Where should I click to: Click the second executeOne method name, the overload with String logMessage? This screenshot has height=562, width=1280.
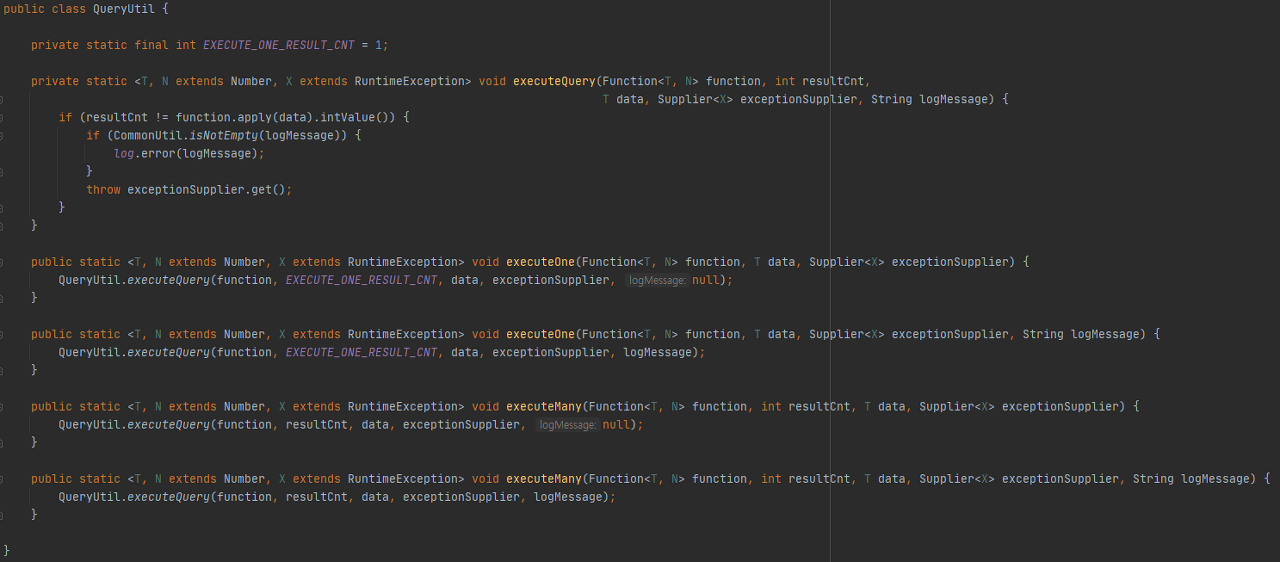tap(541, 334)
